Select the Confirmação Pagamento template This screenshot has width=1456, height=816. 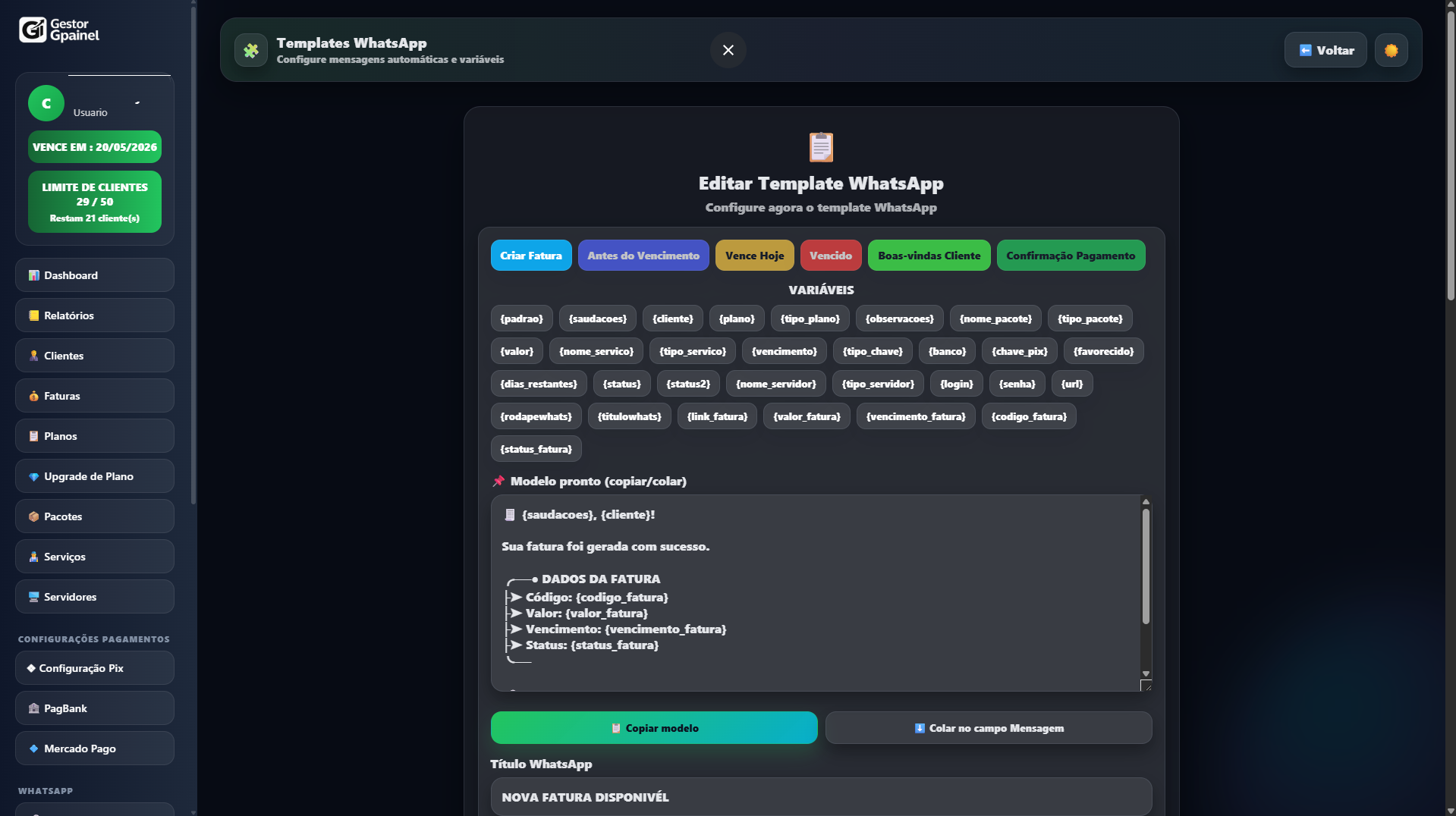[x=1071, y=255]
